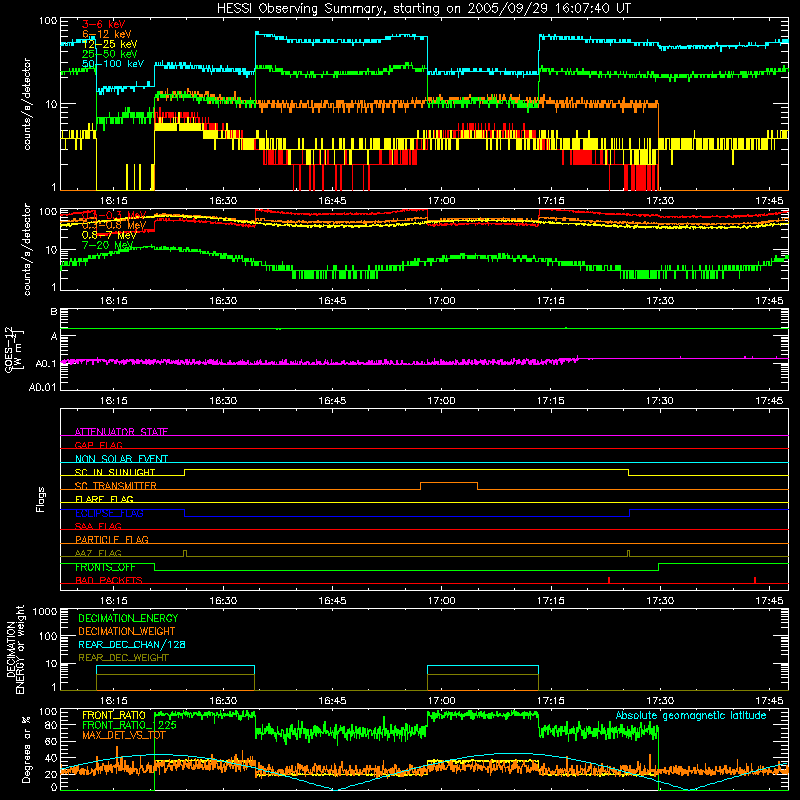Click the top plot counts/s/detector axis label
The height and width of the screenshot is (800, 800).
pyautogui.click(x=27, y=104)
